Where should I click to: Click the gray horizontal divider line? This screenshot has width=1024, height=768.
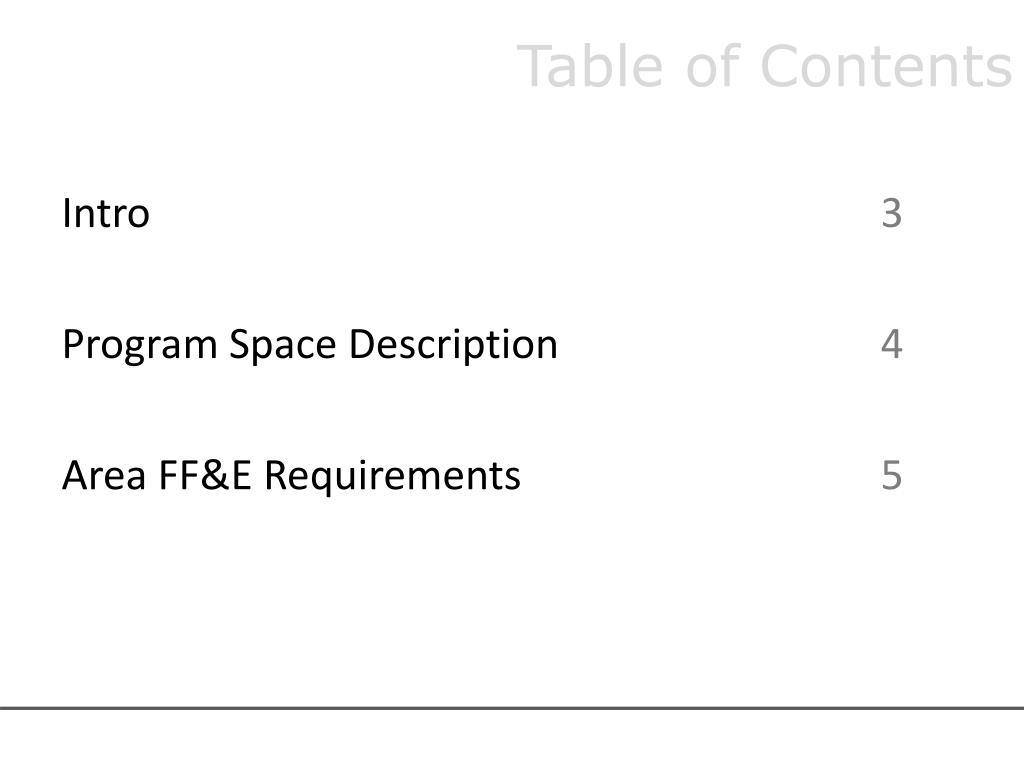(x=512, y=707)
